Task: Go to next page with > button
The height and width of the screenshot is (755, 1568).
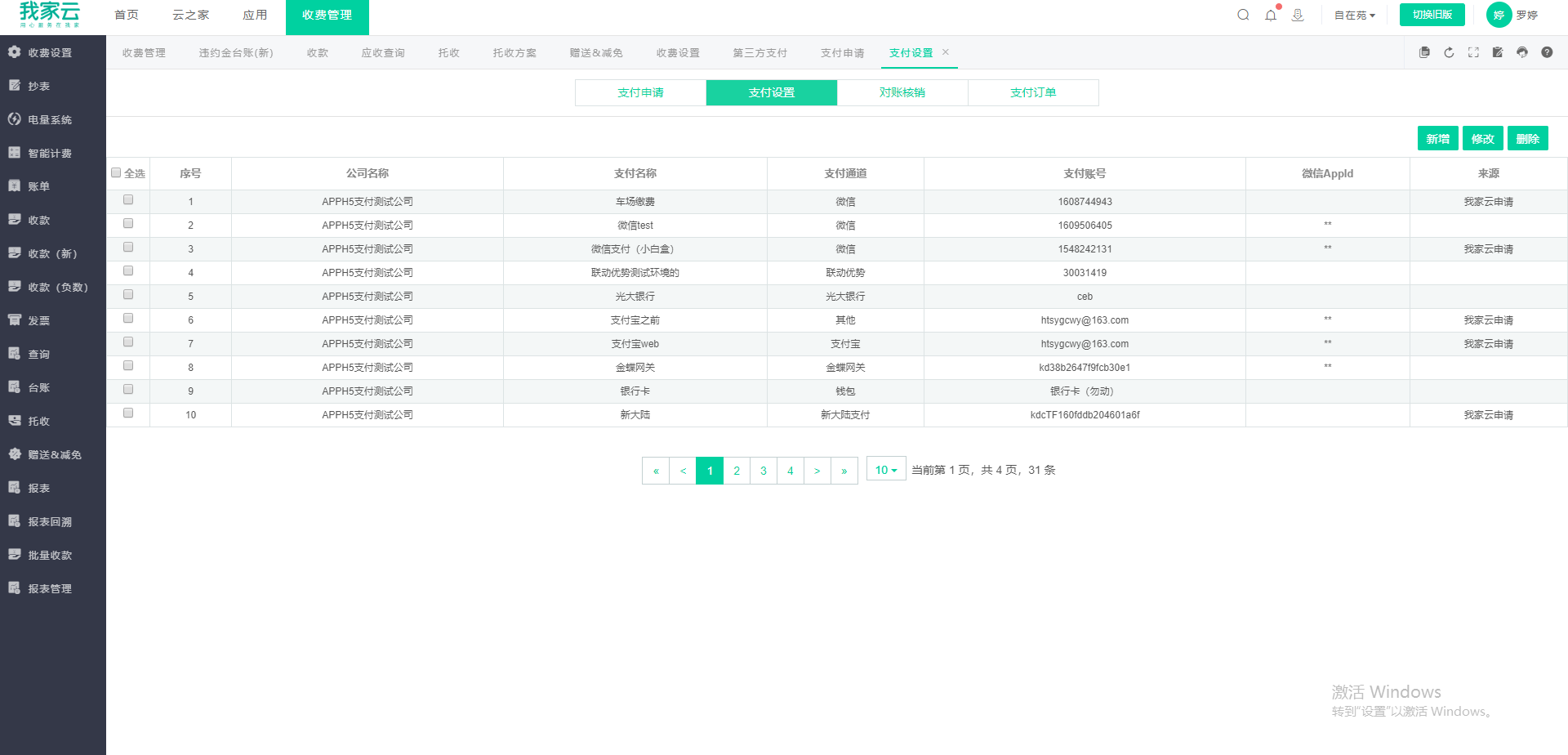Action: tap(817, 471)
